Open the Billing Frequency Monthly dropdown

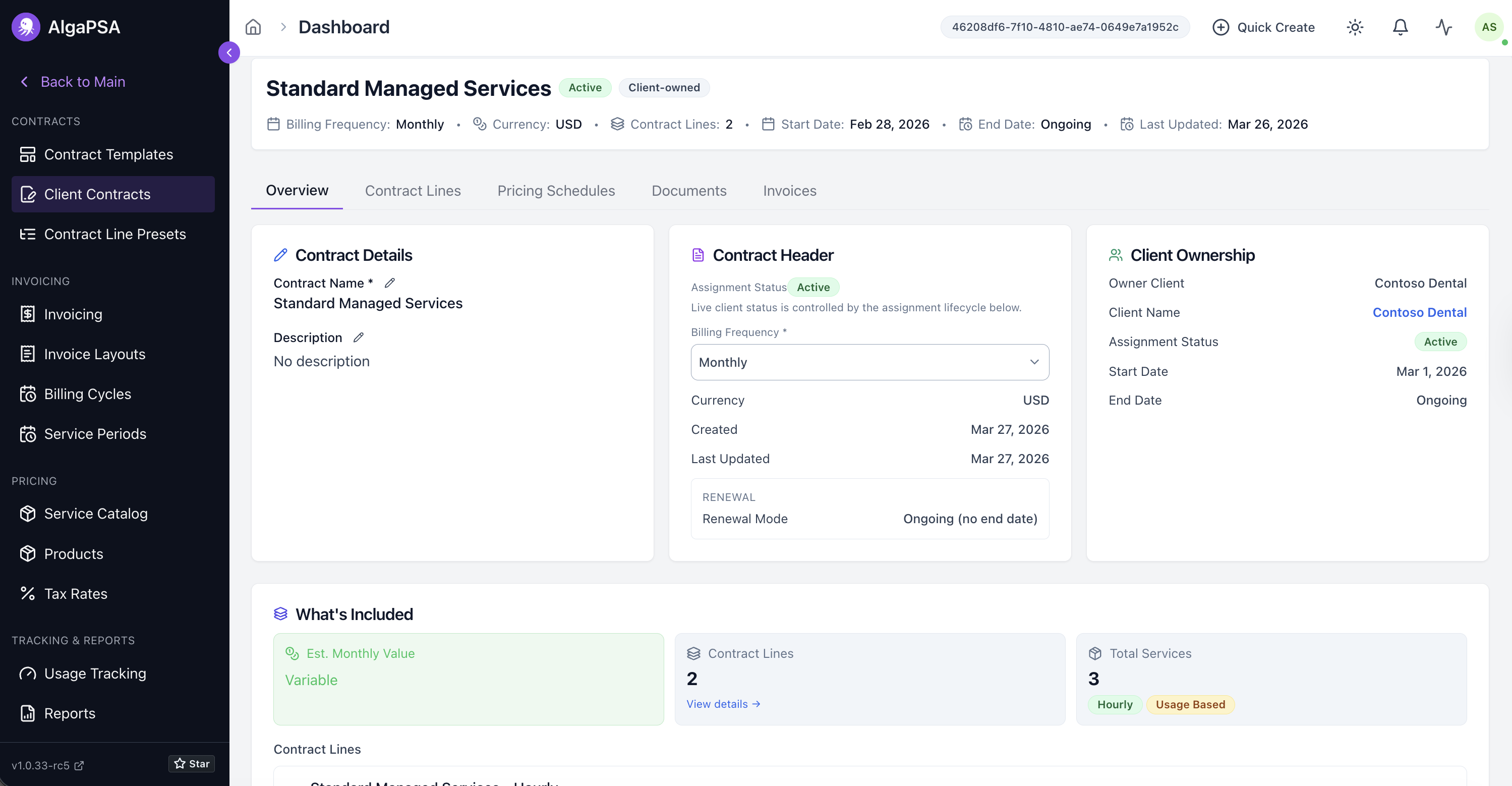pos(869,362)
